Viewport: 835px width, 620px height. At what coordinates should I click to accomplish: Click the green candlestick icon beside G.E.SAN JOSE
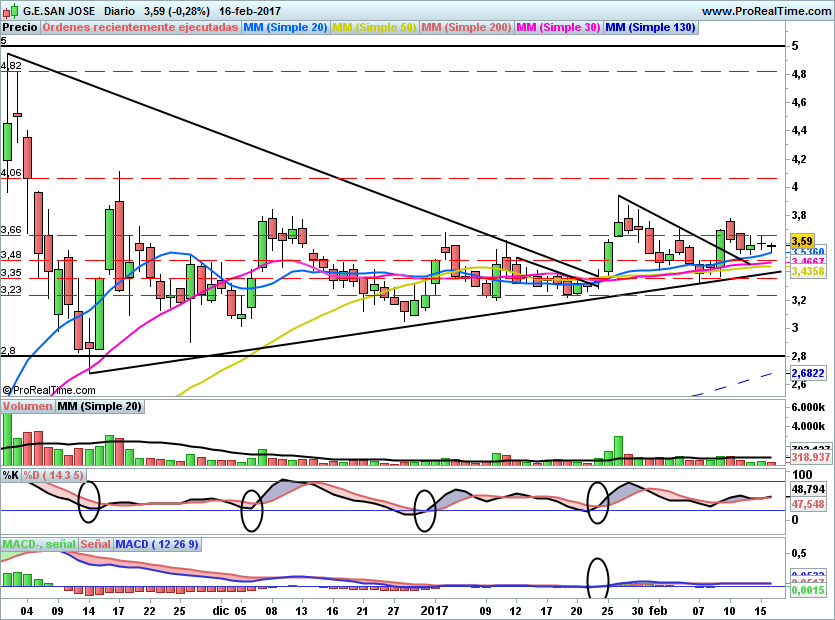[x=12, y=10]
